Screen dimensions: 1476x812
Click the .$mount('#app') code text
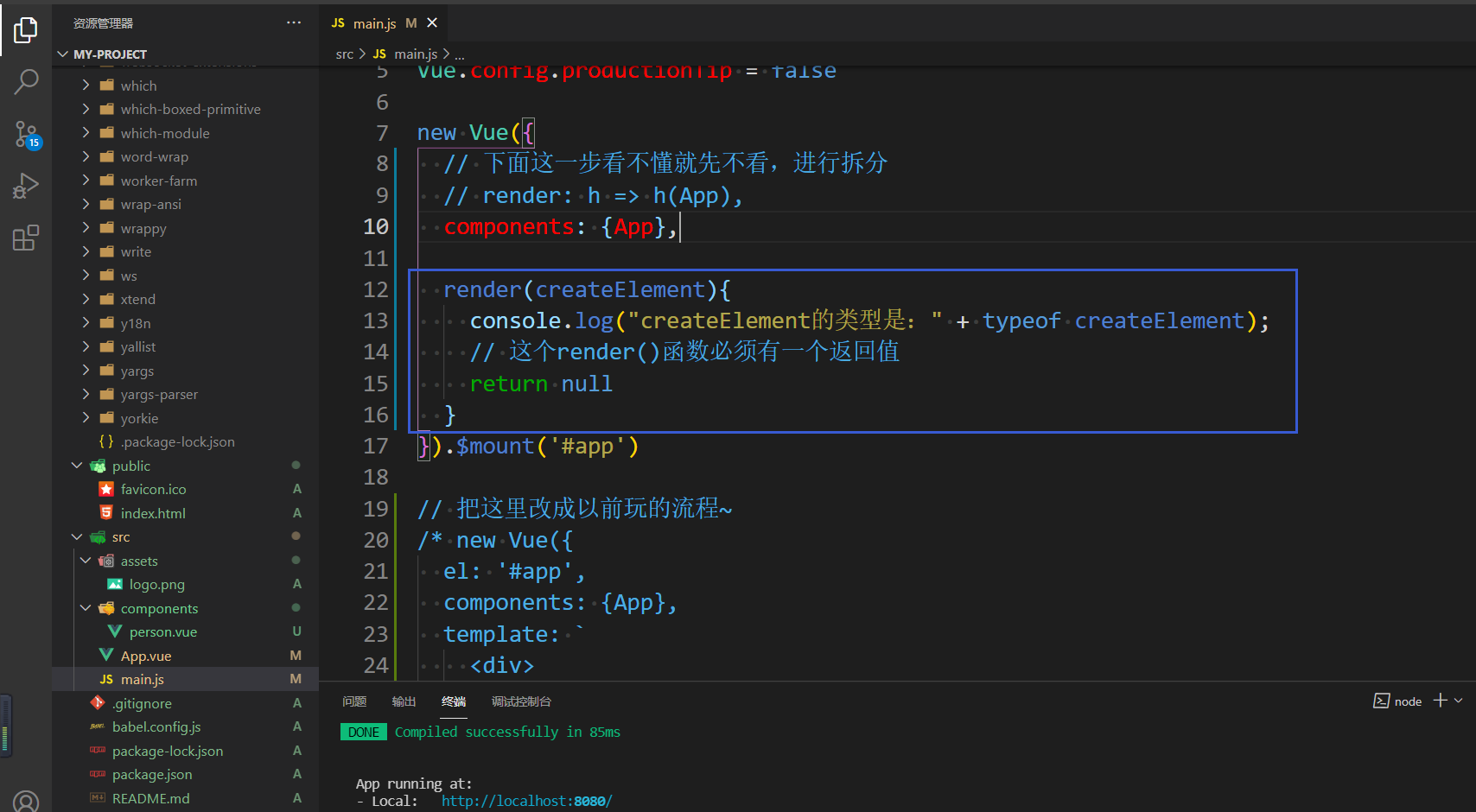(542, 446)
